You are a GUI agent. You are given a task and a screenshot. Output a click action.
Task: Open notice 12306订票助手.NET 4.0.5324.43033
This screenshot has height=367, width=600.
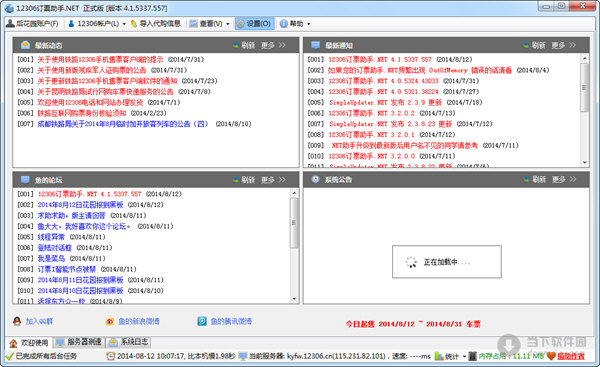[x=383, y=81]
